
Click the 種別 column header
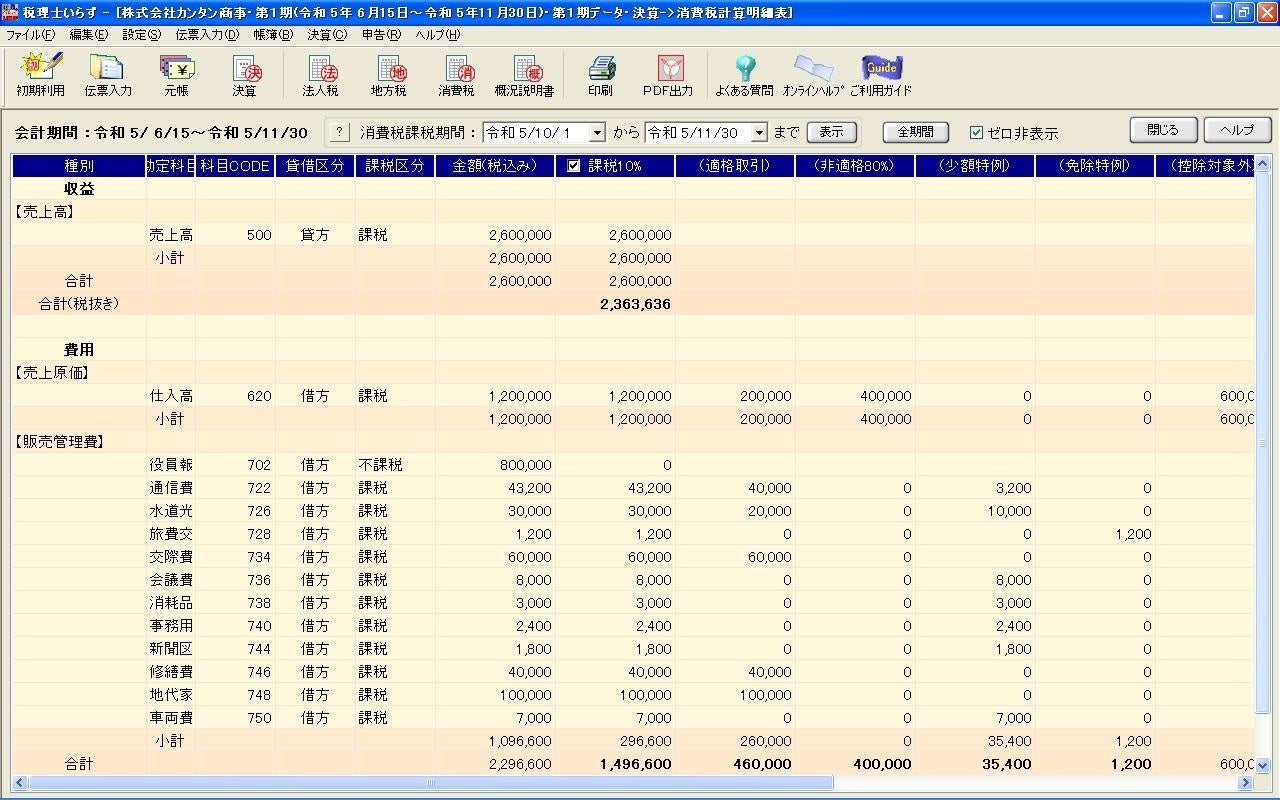point(79,166)
